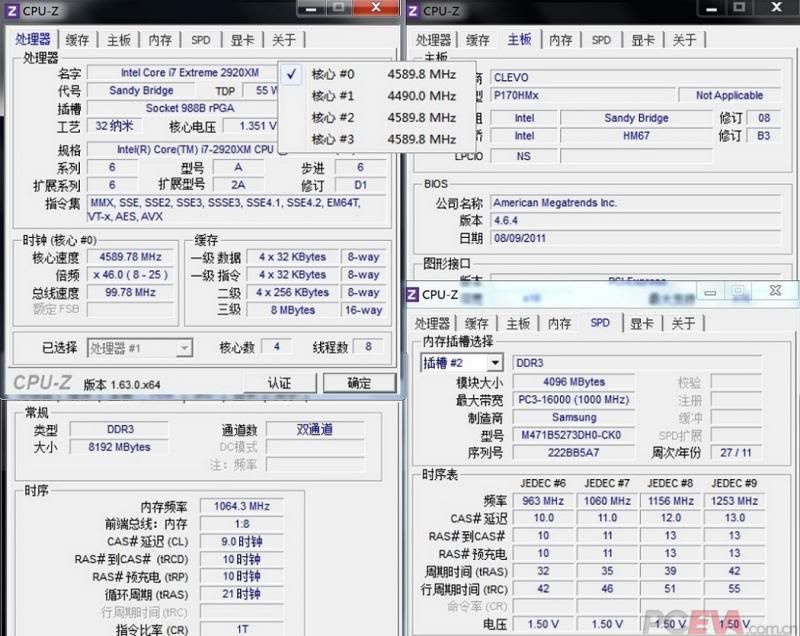
Task: Click the bus speed value 99.78 MHz
Action: pyautogui.click(x=130, y=292)
